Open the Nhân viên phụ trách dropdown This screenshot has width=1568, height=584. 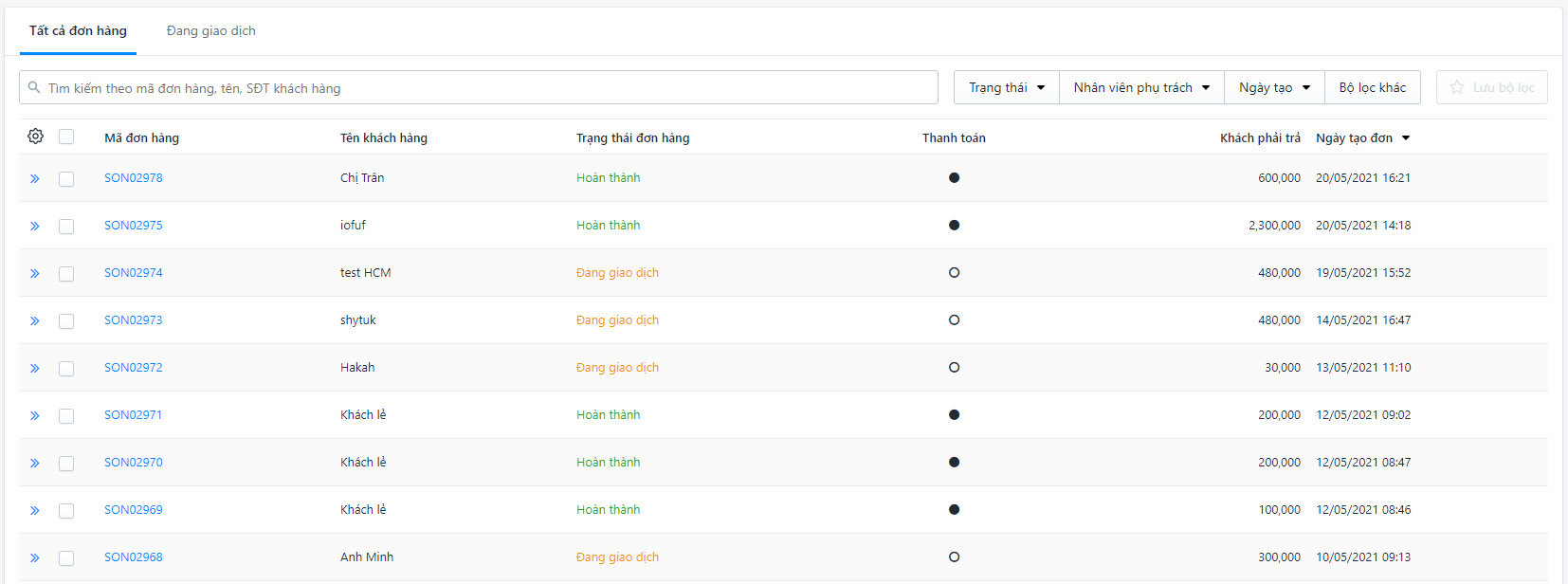click(1141, 87)
